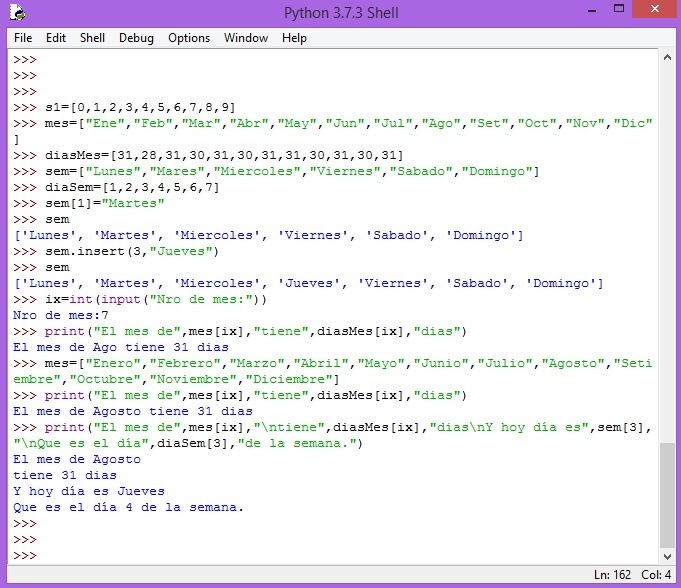Click the 'Ln: 162' status bar entry
This screenshot has width=681, height=588.
pos(612,575)
